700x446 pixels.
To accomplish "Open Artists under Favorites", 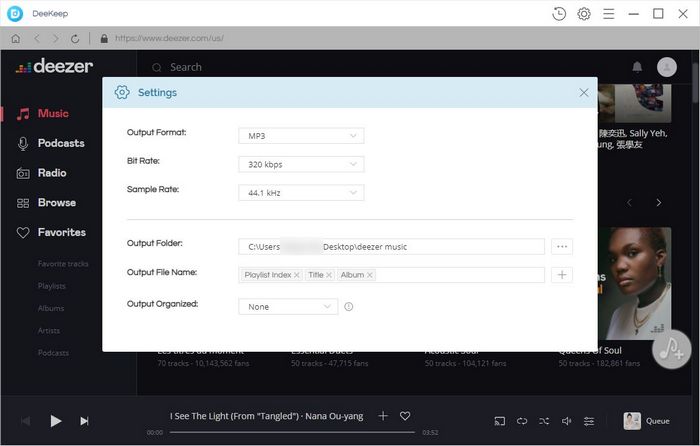I will coord(49,331).
